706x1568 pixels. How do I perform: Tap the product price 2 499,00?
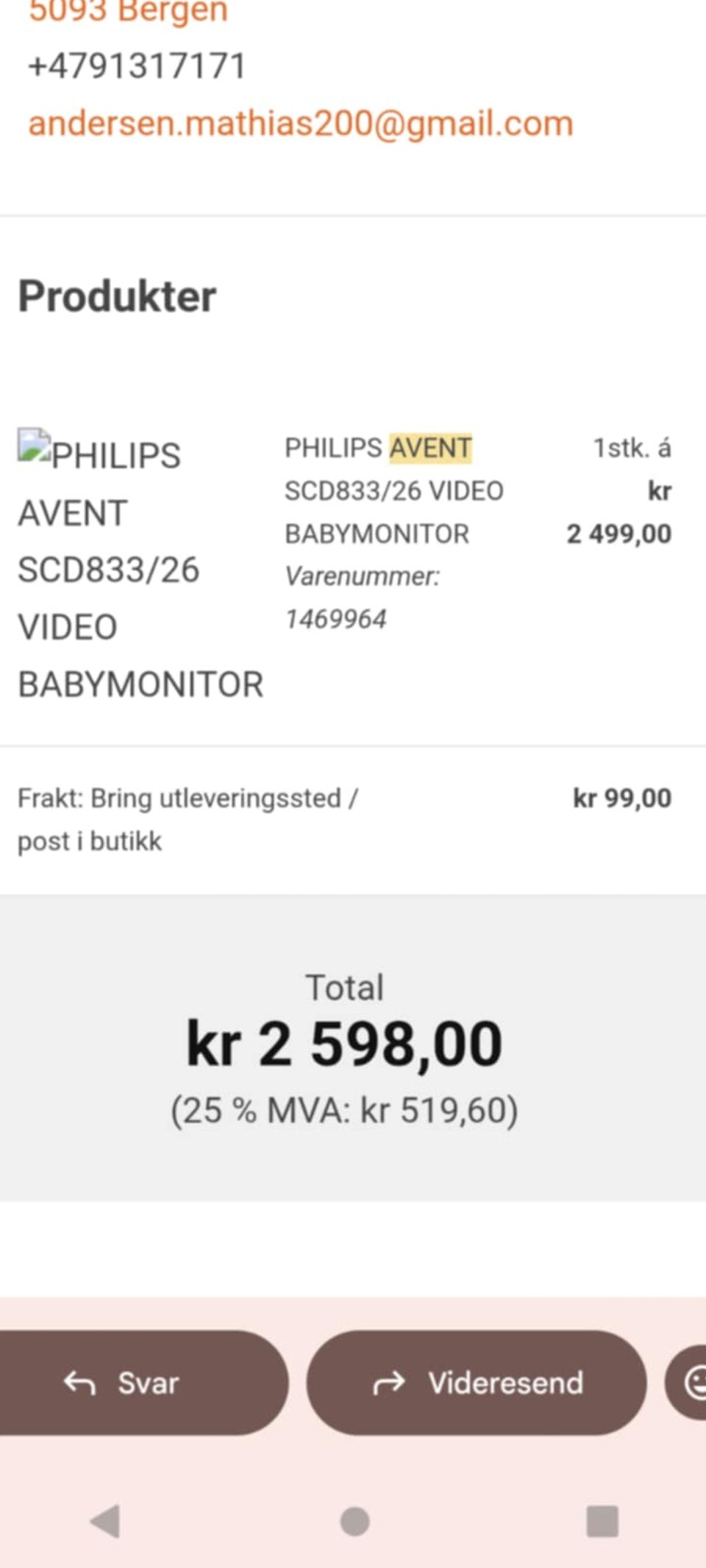(x=618, y=534)
